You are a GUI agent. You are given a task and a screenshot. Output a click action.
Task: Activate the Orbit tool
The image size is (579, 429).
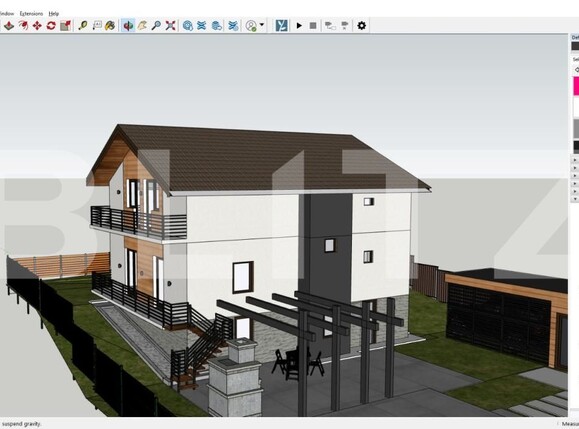(x=128, y=25)
